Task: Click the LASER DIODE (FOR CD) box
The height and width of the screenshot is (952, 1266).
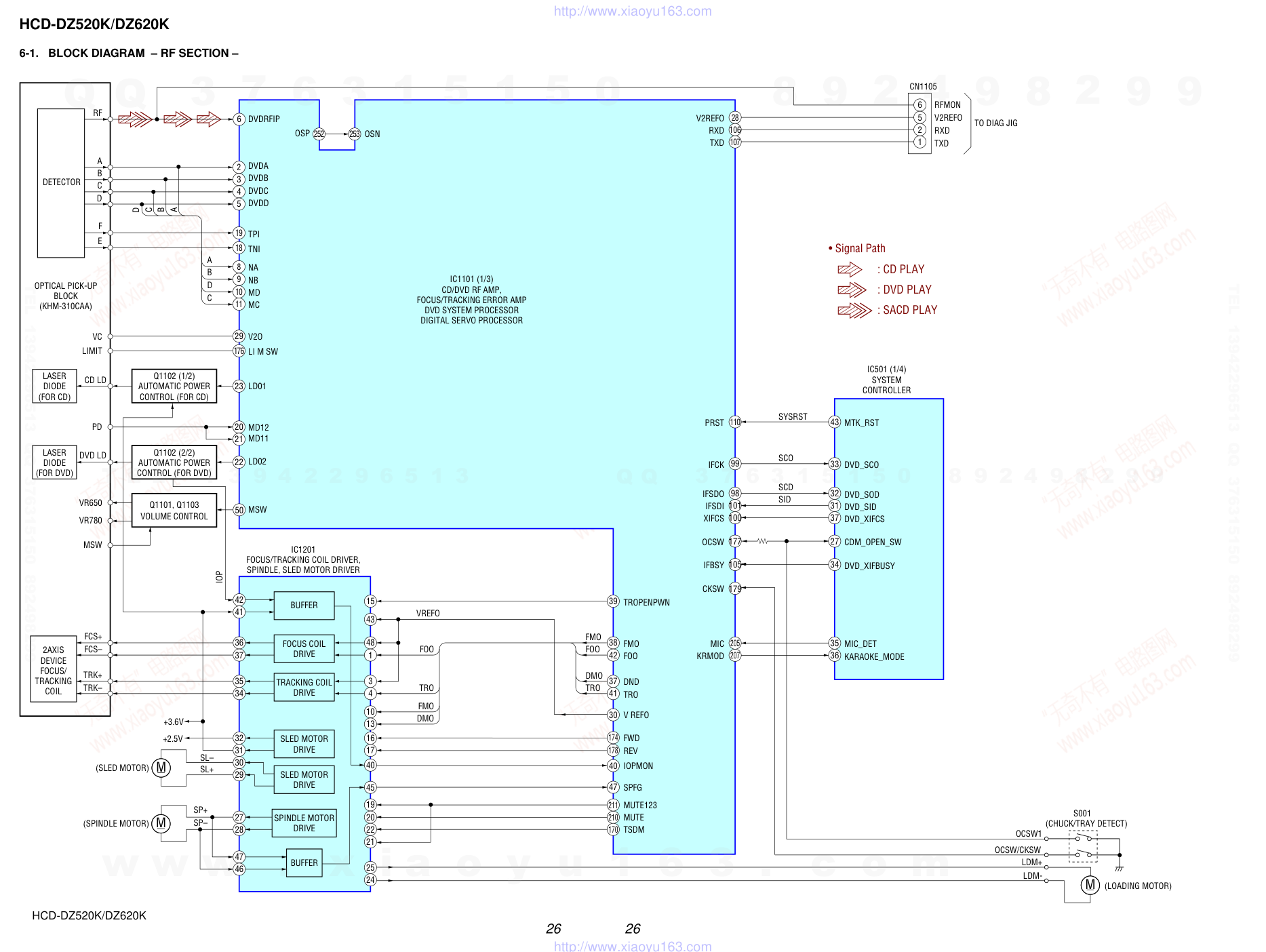Action: tap(54, 386)
